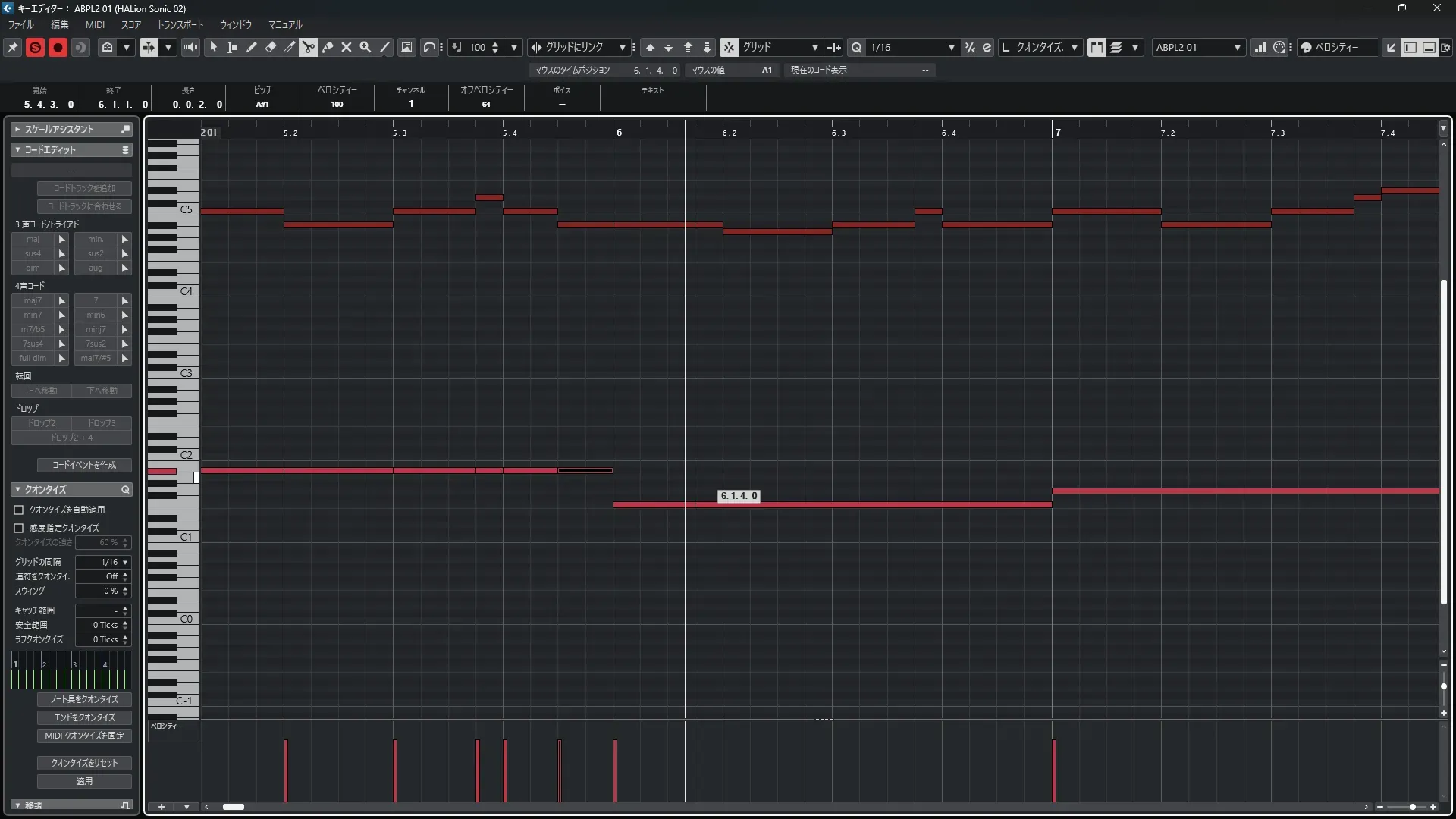
Task: Select the Mute X tool
Action: 346,47
